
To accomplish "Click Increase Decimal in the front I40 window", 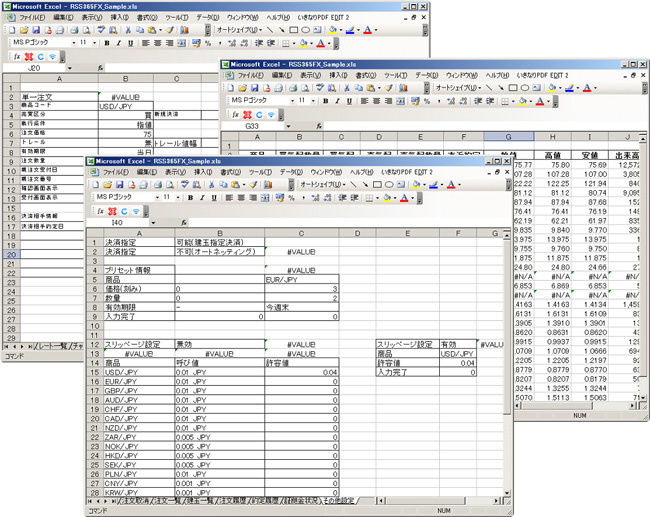I will click(315, 198).
